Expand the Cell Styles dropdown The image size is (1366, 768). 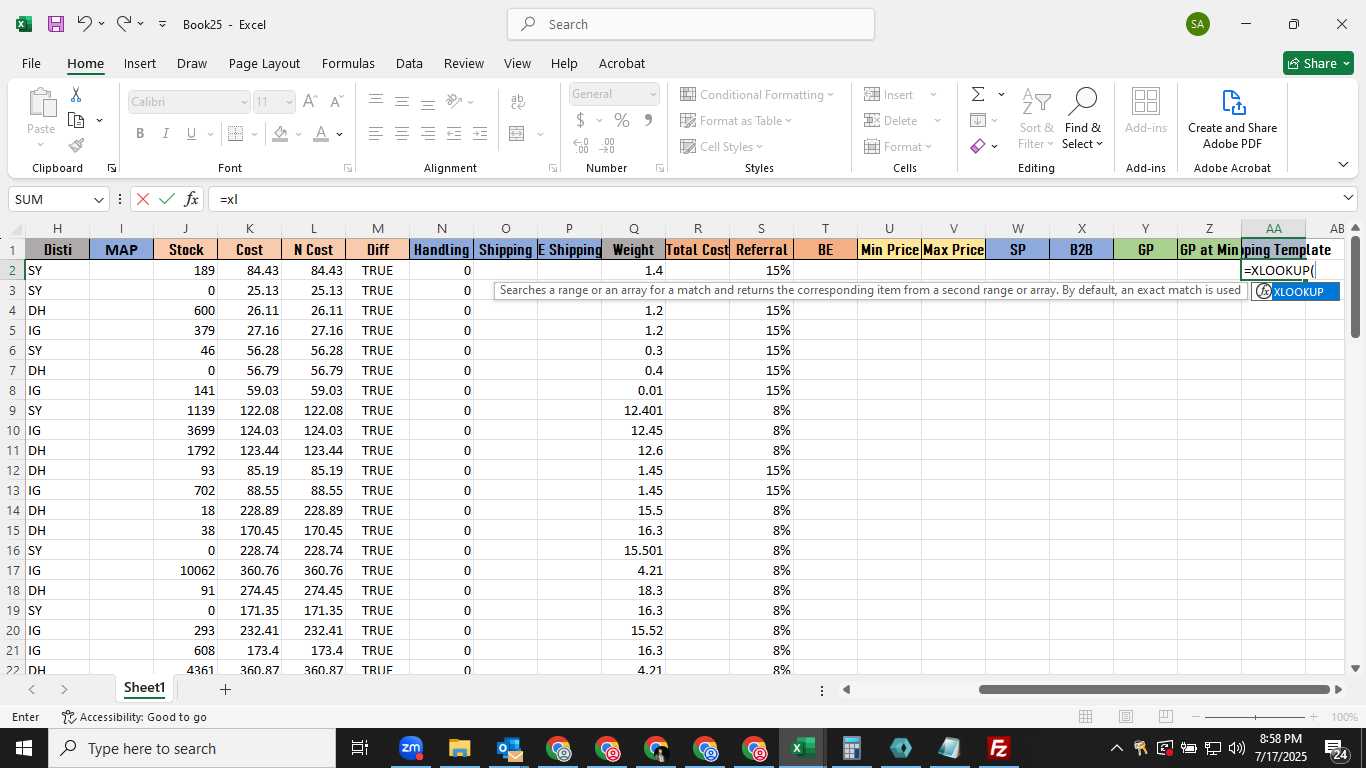click(x=760, y=146)
